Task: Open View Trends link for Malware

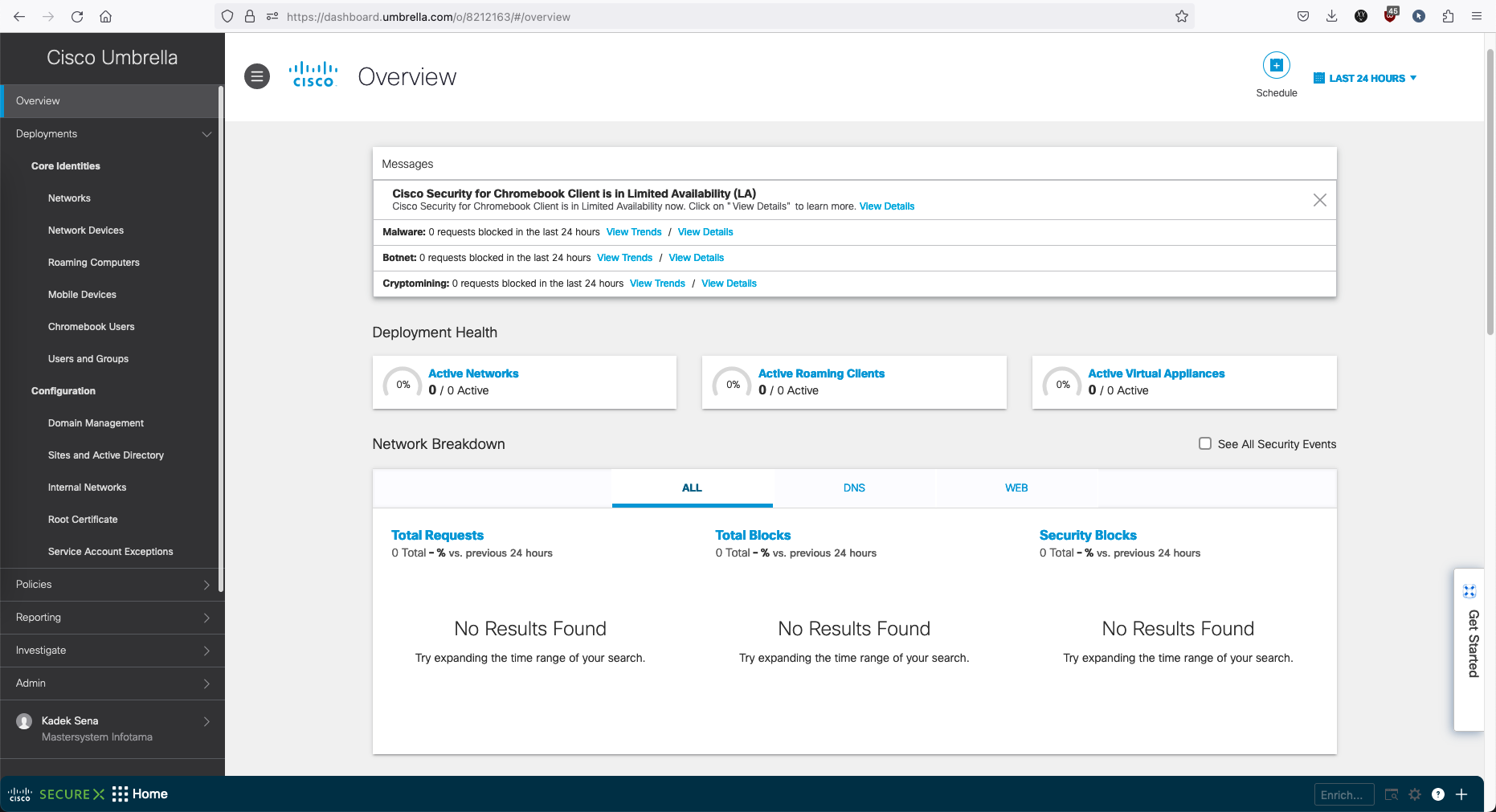Action: pos(634,232)
